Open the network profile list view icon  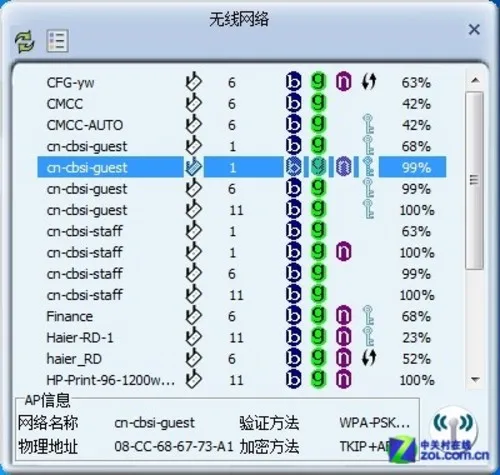57,41
